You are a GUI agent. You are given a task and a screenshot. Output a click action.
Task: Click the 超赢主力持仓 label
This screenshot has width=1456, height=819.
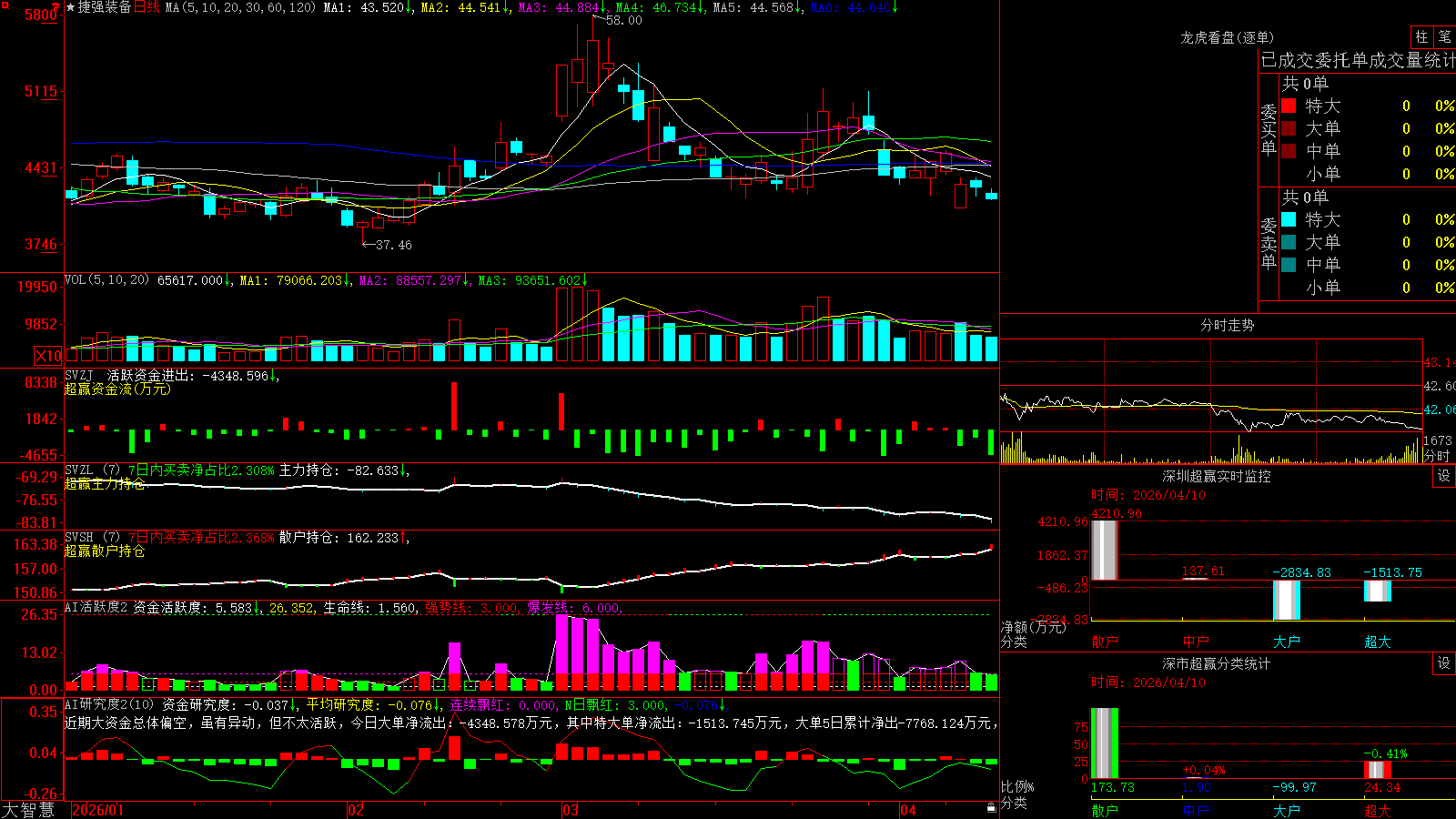pyautogui.click(x=105, y=483)
